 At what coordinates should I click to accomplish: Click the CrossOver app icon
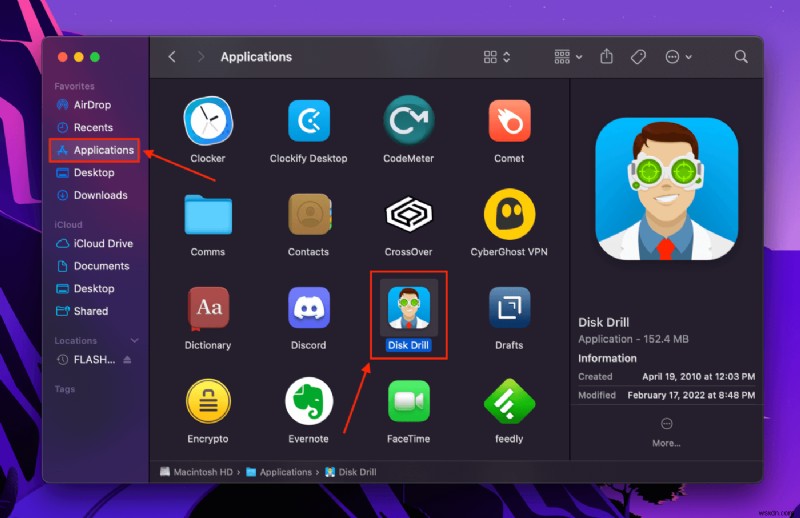409,214
